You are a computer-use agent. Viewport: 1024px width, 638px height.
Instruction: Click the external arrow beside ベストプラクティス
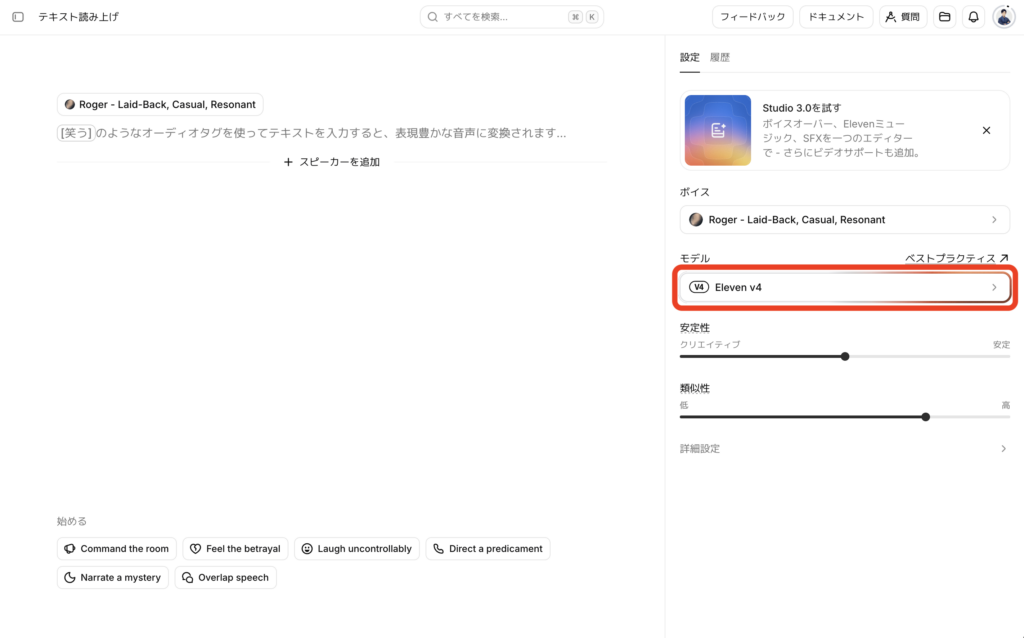click(x=1004, y=258)
